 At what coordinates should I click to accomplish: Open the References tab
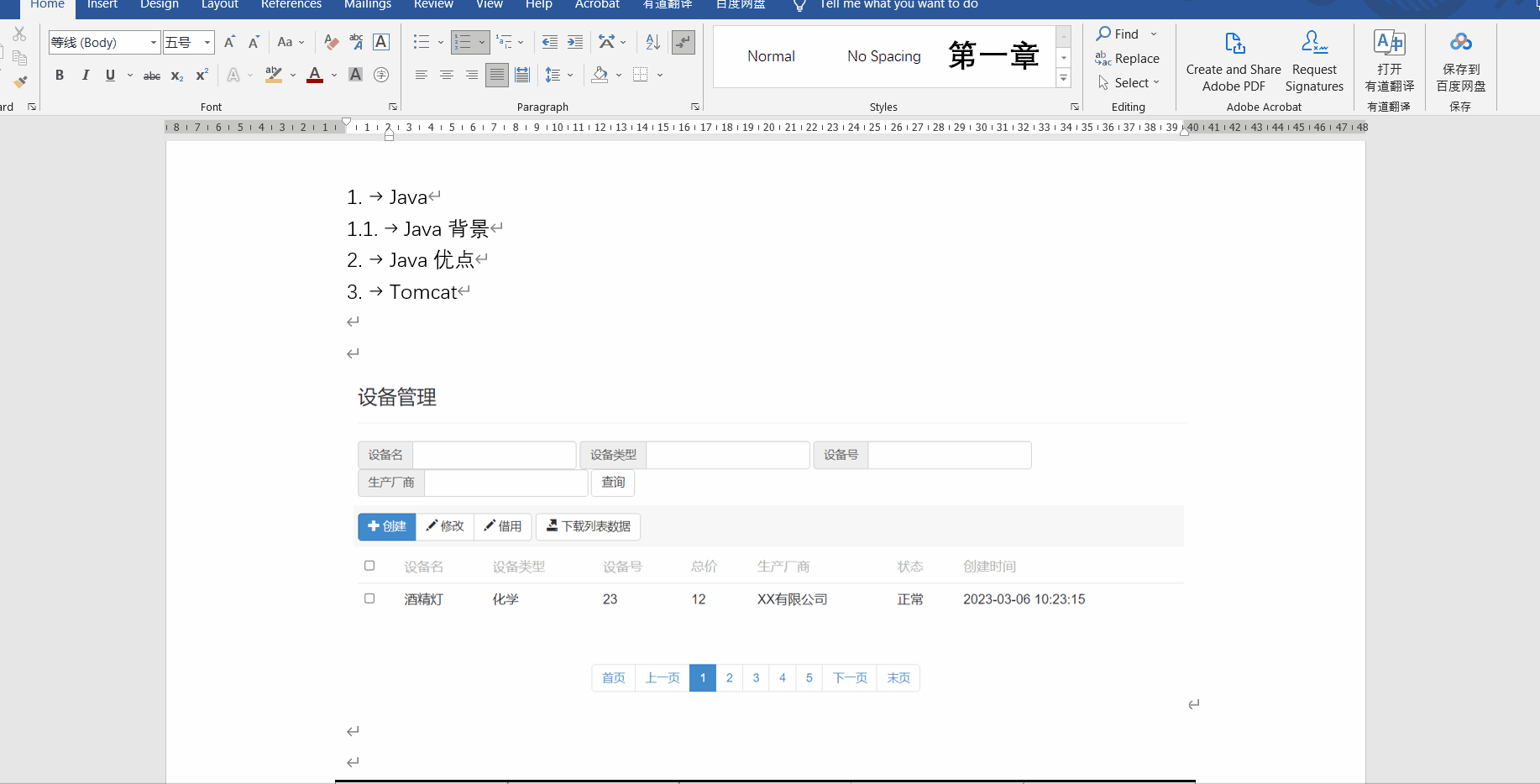[x=291, y=5]
